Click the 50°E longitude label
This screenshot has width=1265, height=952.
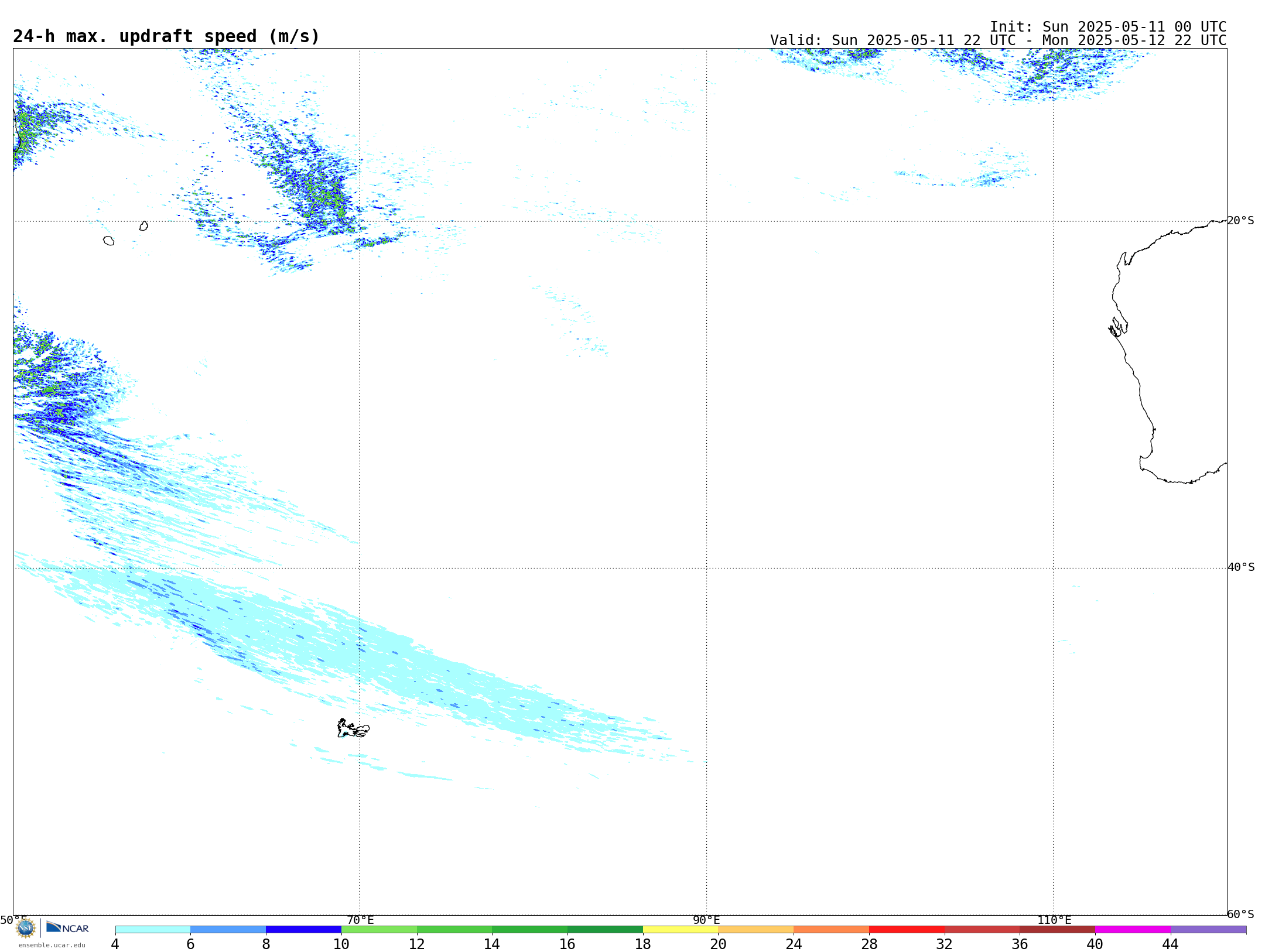13,920
